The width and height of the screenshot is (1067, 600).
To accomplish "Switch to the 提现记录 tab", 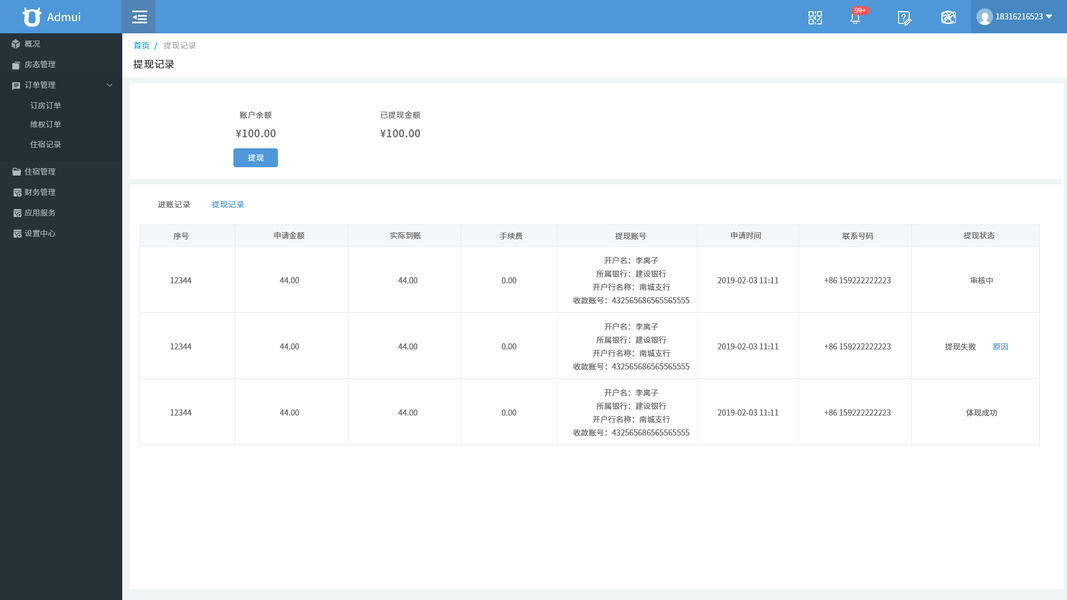I will [x=228, y=204].
